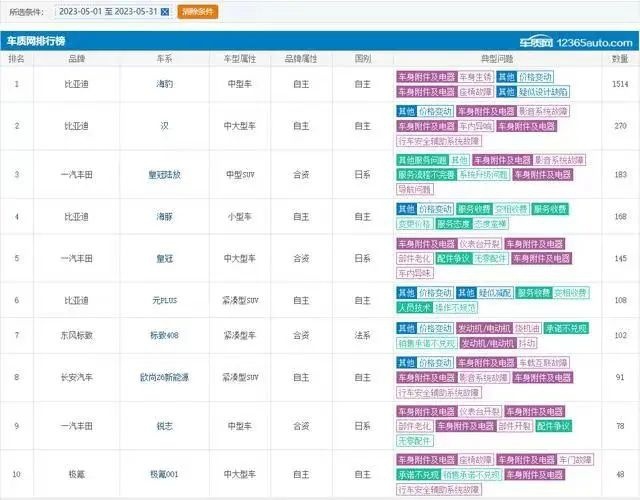Click the 抖动 tag in 标致408 row

pos(527,343)
